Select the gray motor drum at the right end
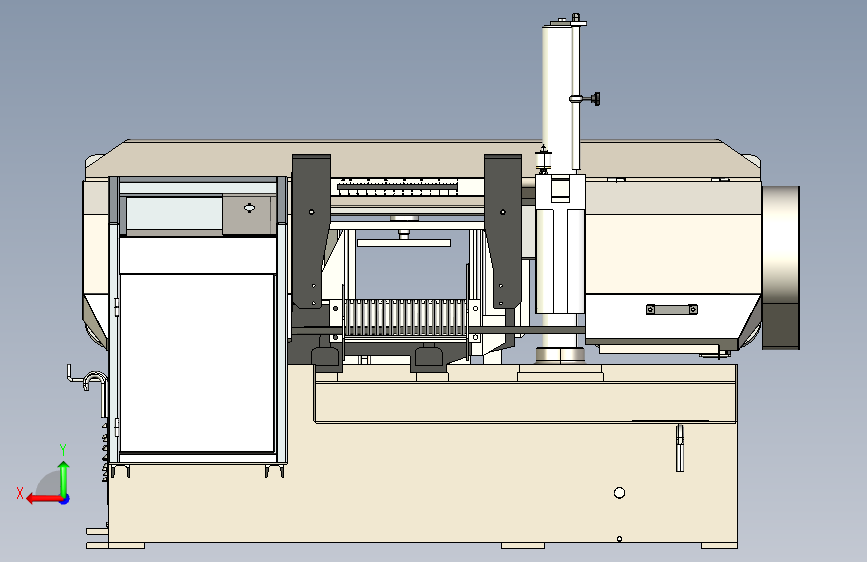Screen dimensions: 867x562 tap(781, 268)
